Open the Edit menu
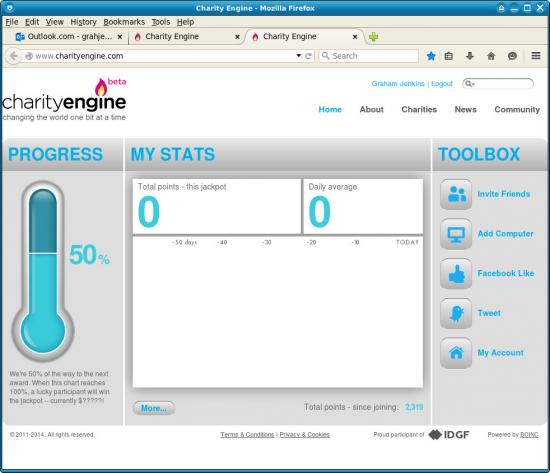Screen dimensions: 550x473 coord(32,22)
